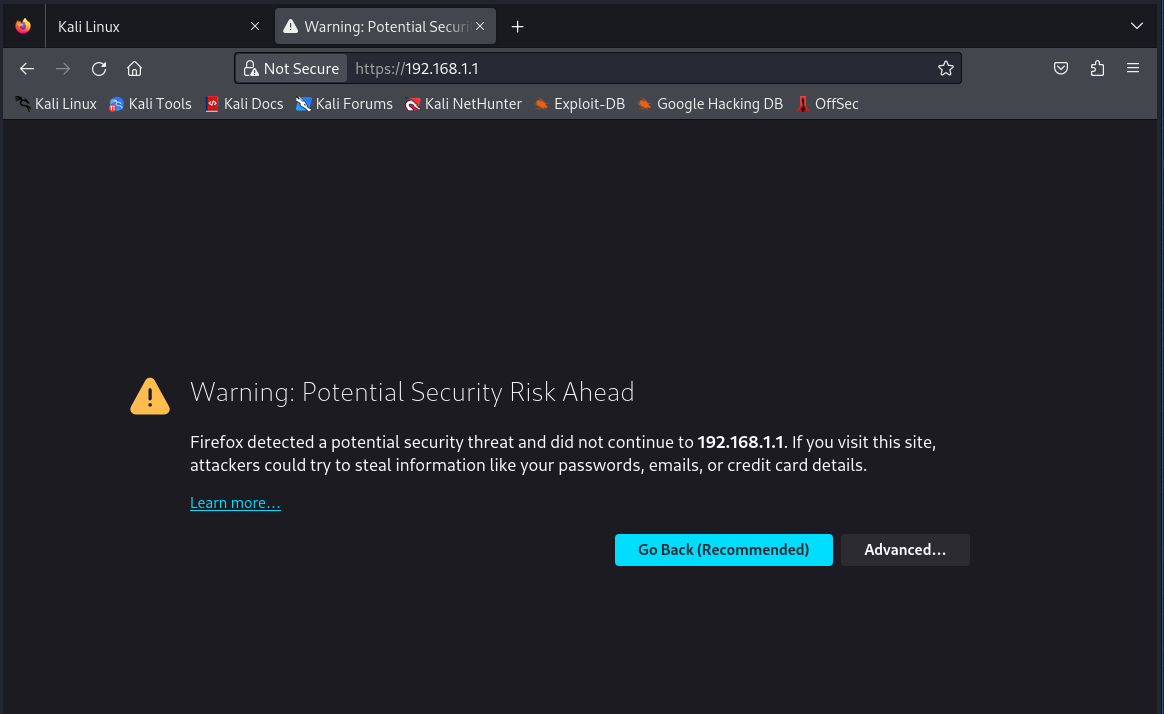Screen dimensions: 1164x714
Task: Click the URL address field
Action: point(640,69)
